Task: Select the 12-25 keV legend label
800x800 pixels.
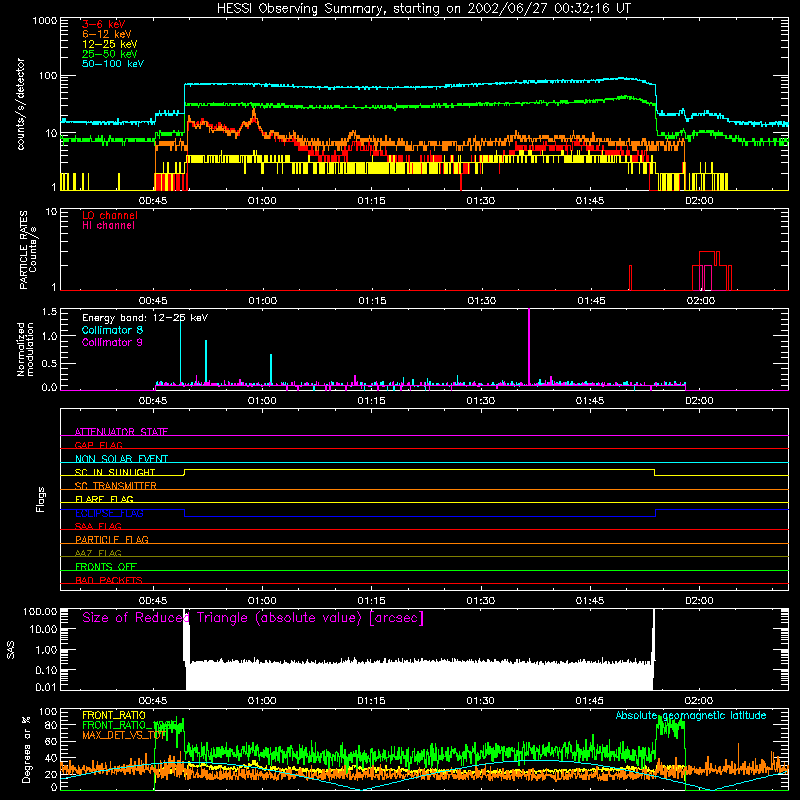Action: [x=109, y=44]
